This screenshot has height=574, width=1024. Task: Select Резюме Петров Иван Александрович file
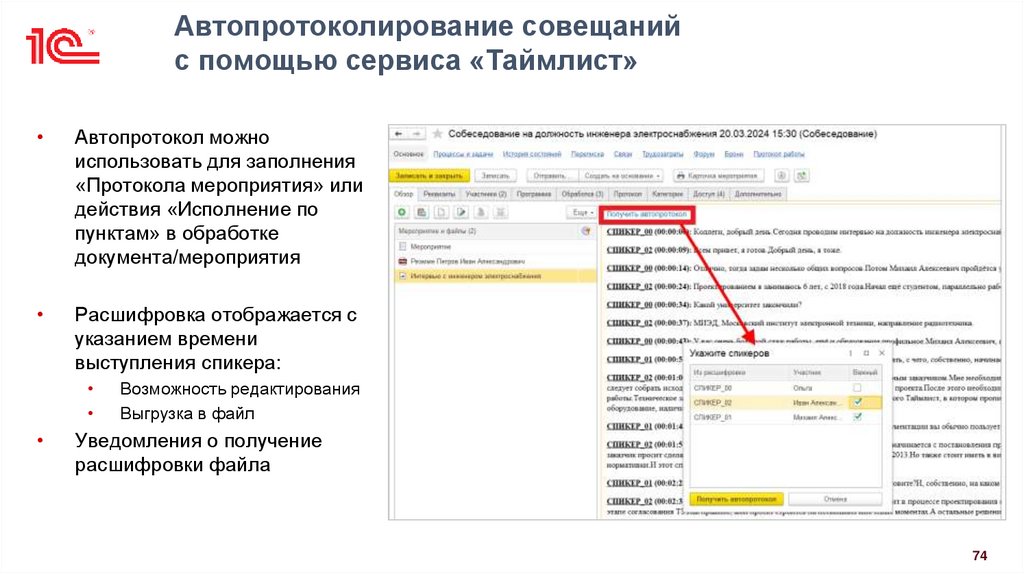click(x=496, y=261)
